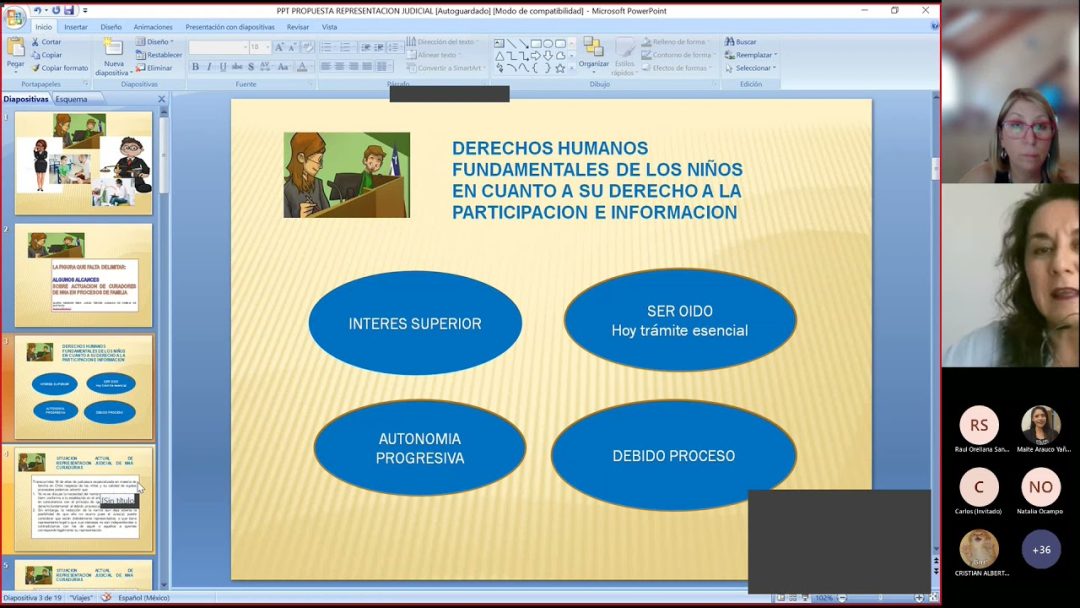Click the spelling check icon in status bar
Screen dimensions: 1080x608
(x=106, y=598)
